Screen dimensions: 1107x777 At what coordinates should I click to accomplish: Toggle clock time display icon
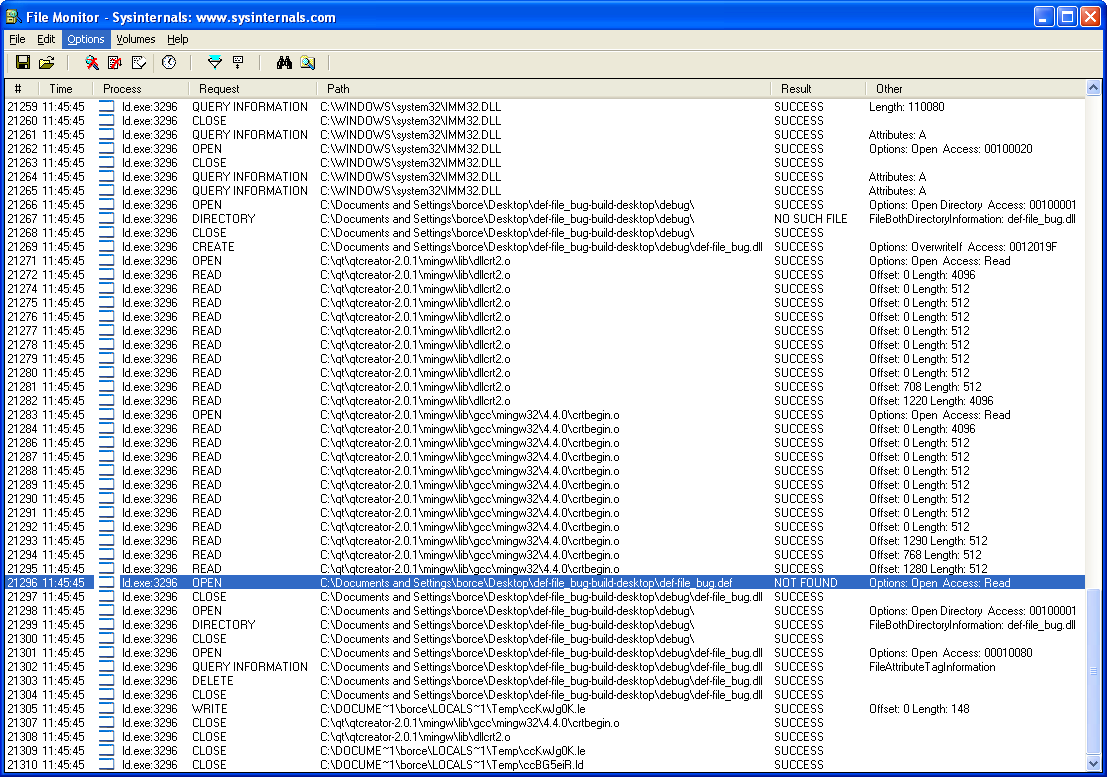click(x=169, y=63)
